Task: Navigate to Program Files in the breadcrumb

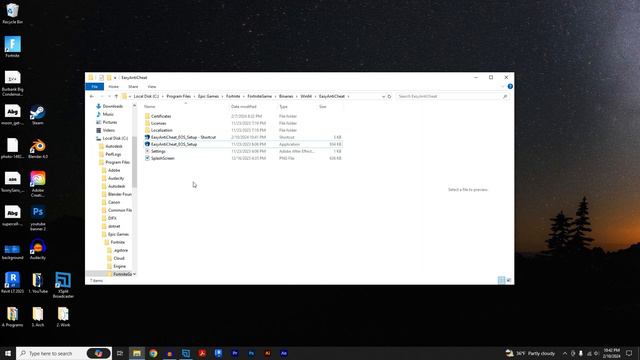Action: (x=179, y=96)
